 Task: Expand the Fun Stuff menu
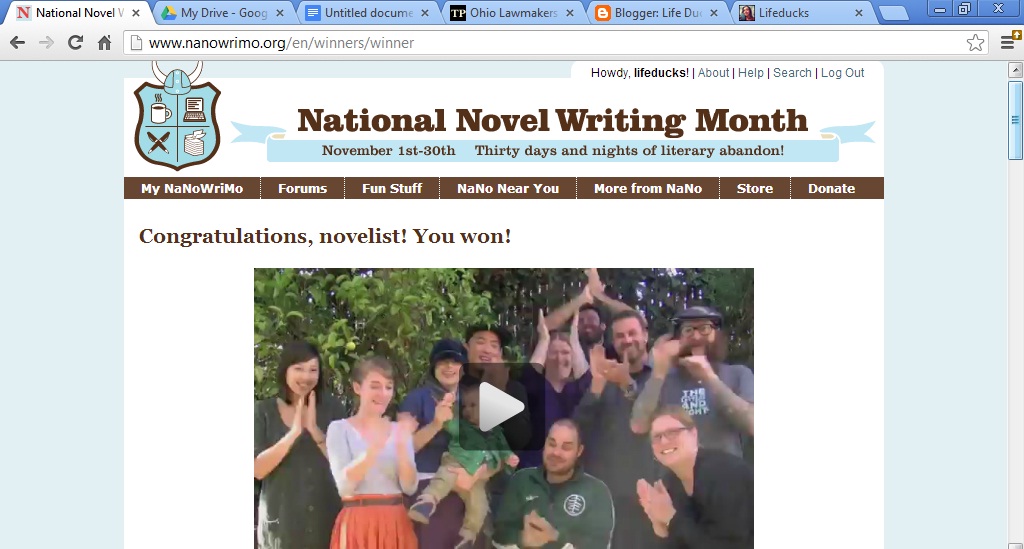click(392, 189)
